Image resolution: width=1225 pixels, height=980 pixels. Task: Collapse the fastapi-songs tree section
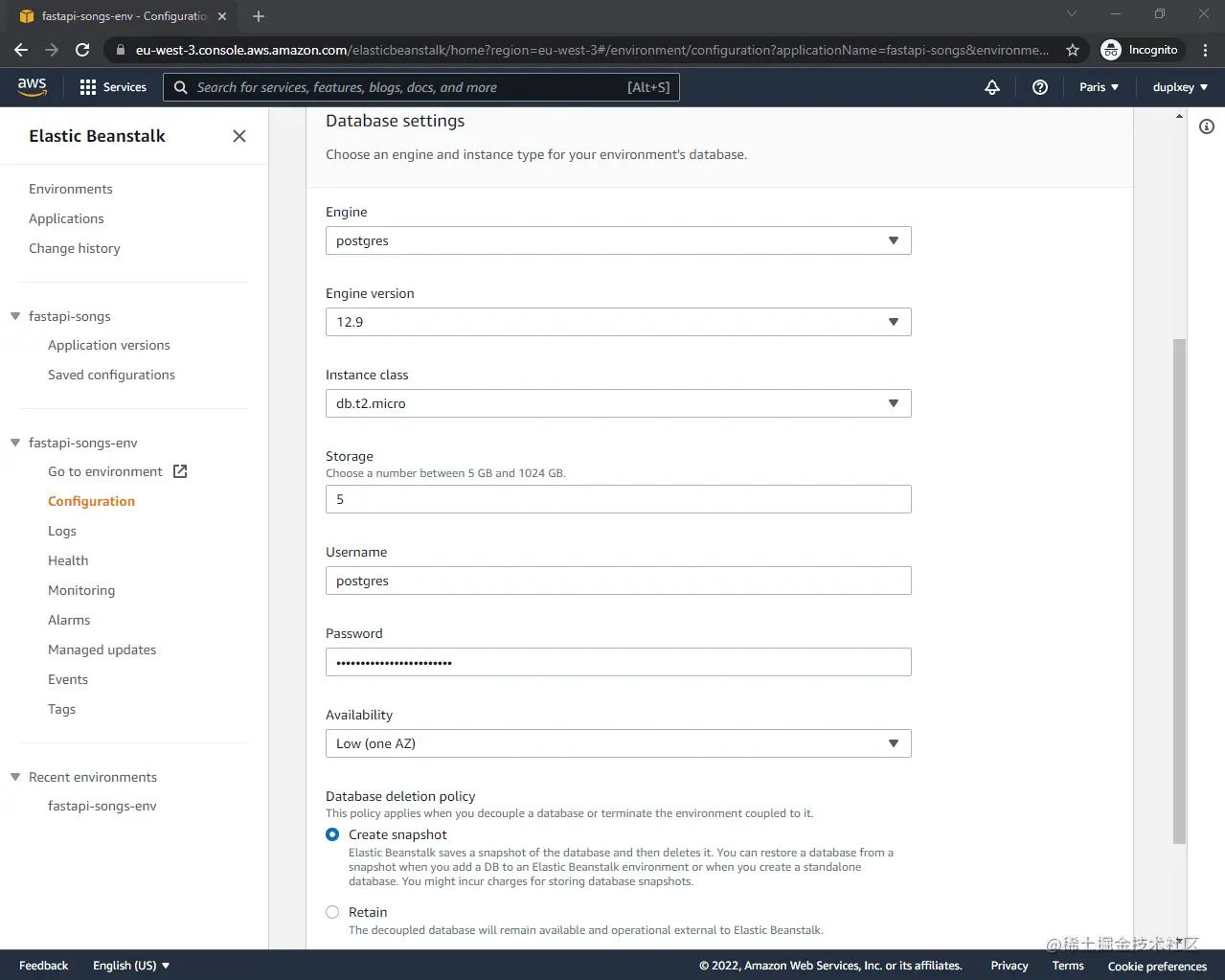click(15, 316)
